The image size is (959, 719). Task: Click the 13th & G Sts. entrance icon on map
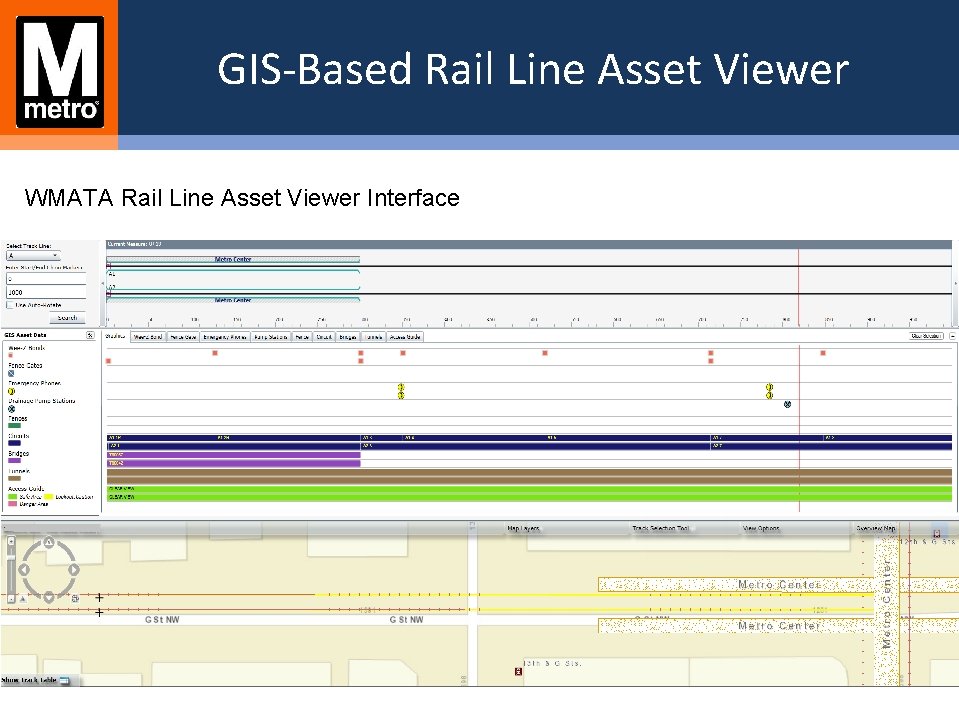tap(519, 672)
